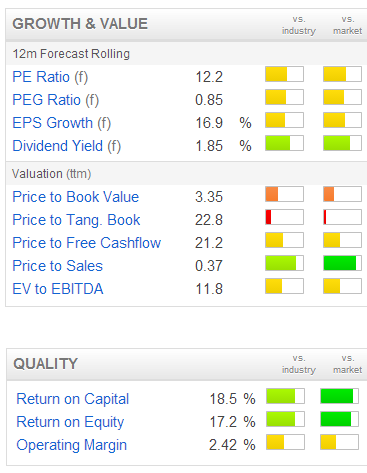Click the EPS Growth (f) link

tap(62, 123)
